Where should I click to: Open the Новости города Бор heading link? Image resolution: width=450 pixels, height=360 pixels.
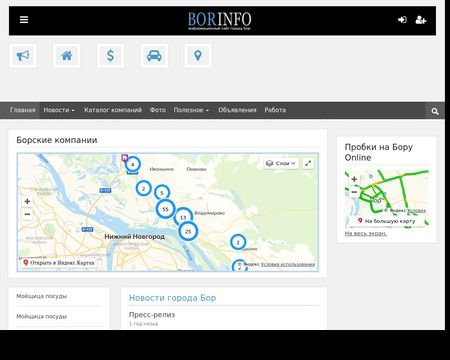[x=172, y=298]
